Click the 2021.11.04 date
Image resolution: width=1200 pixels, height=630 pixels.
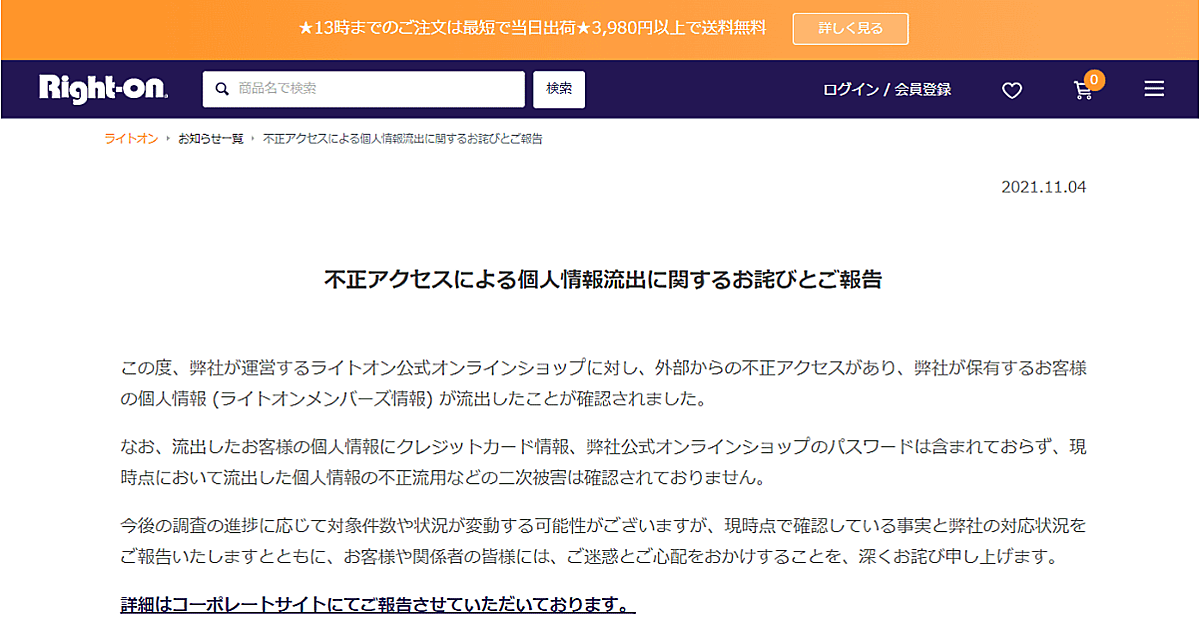tap(1043, 187)
